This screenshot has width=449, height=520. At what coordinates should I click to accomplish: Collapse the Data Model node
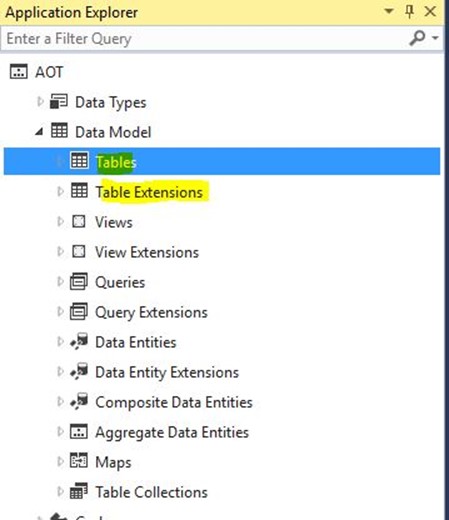coord(39,132)
